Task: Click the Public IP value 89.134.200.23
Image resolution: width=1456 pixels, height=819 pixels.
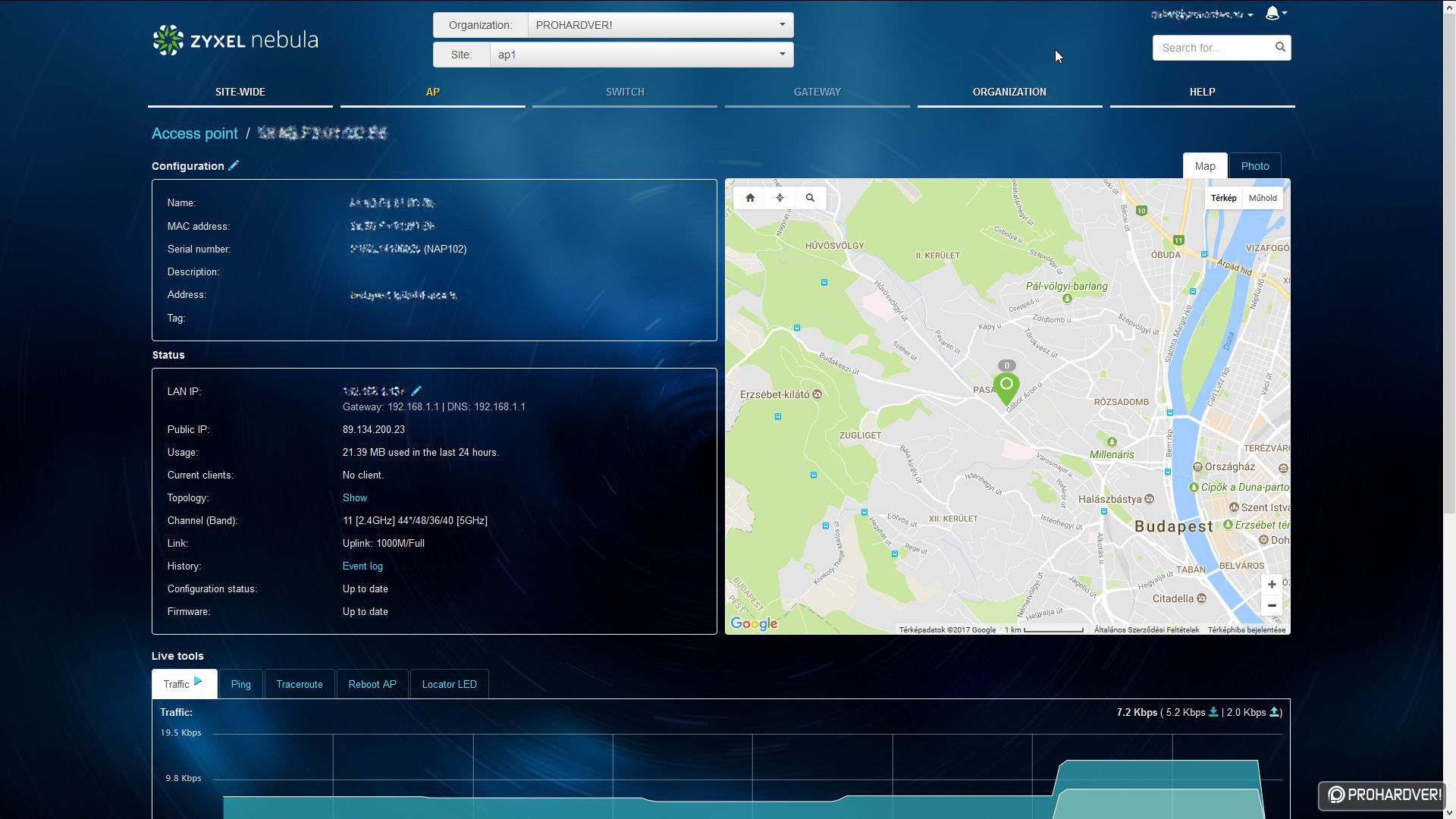Action: pyautogui.click(x=374, y=430)
